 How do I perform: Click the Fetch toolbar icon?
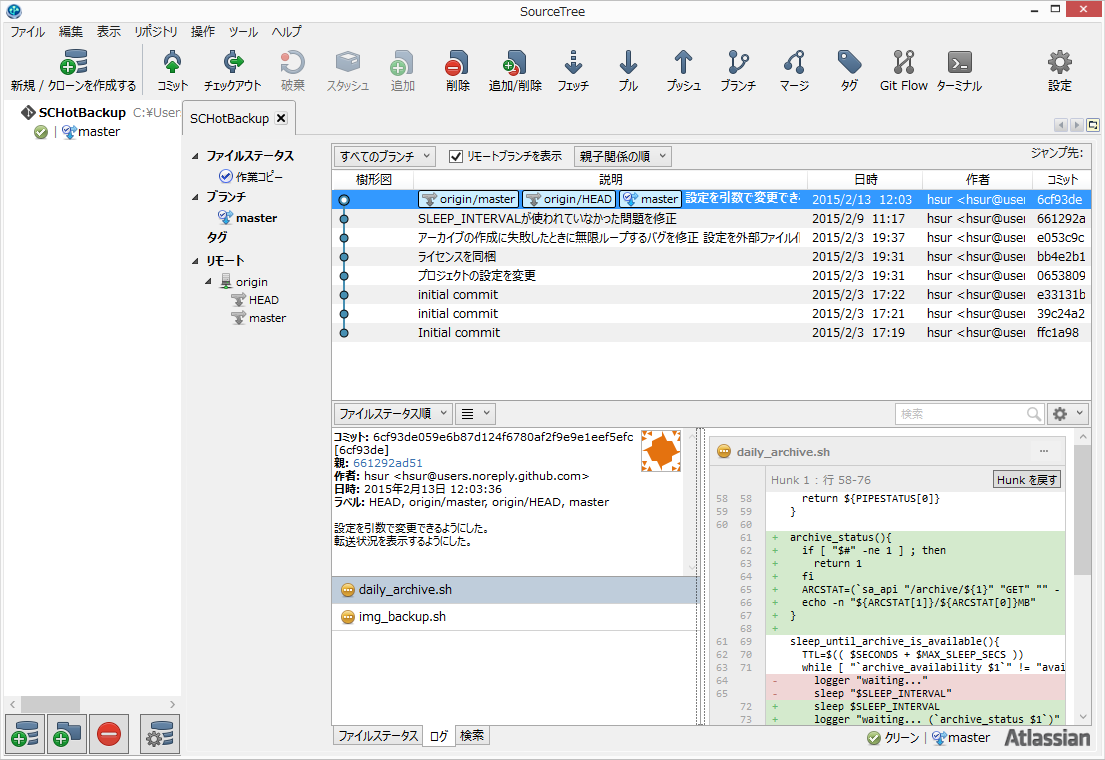point(573,70)
